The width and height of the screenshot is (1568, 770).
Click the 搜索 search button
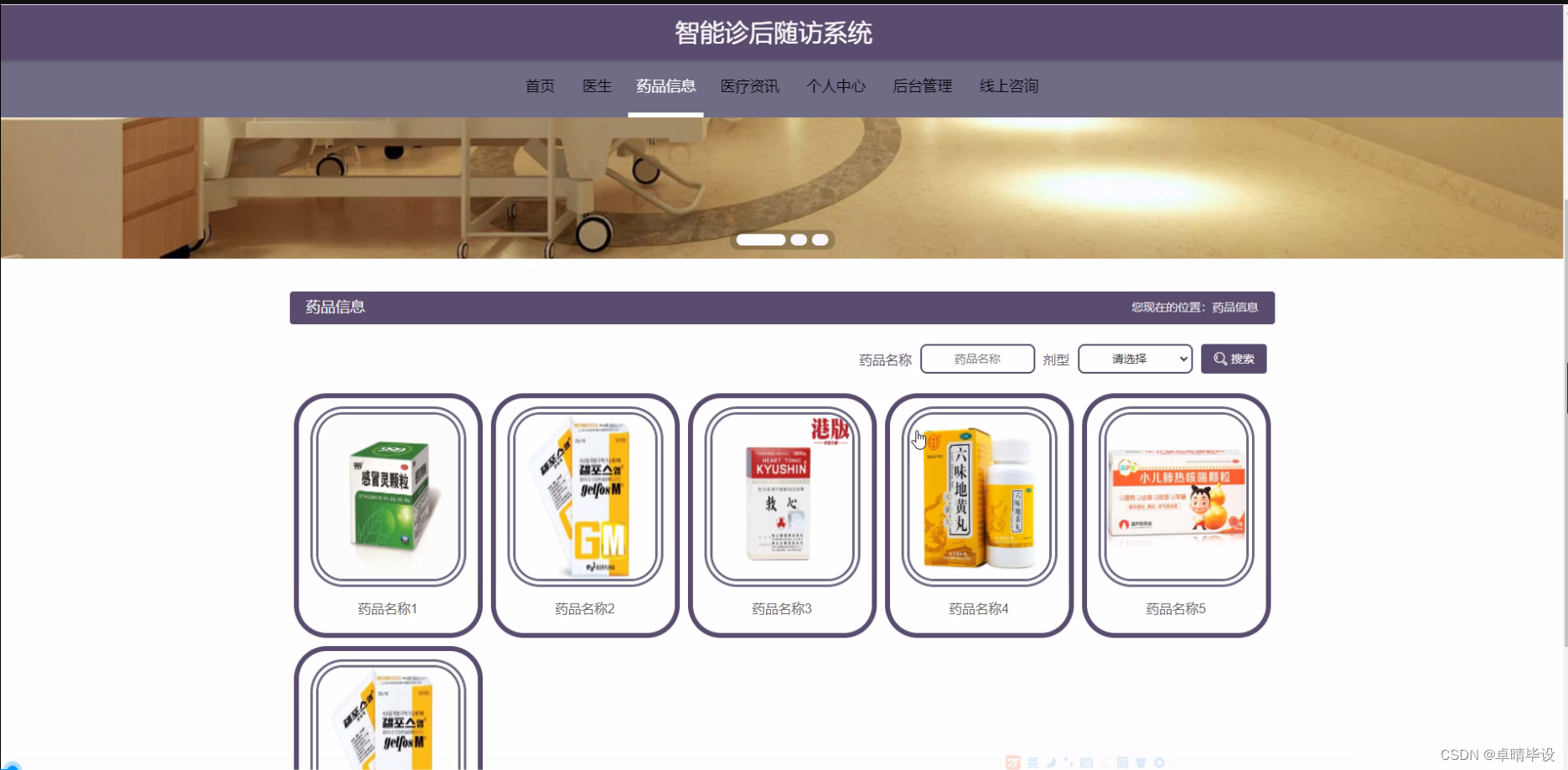click(1234, 359)
